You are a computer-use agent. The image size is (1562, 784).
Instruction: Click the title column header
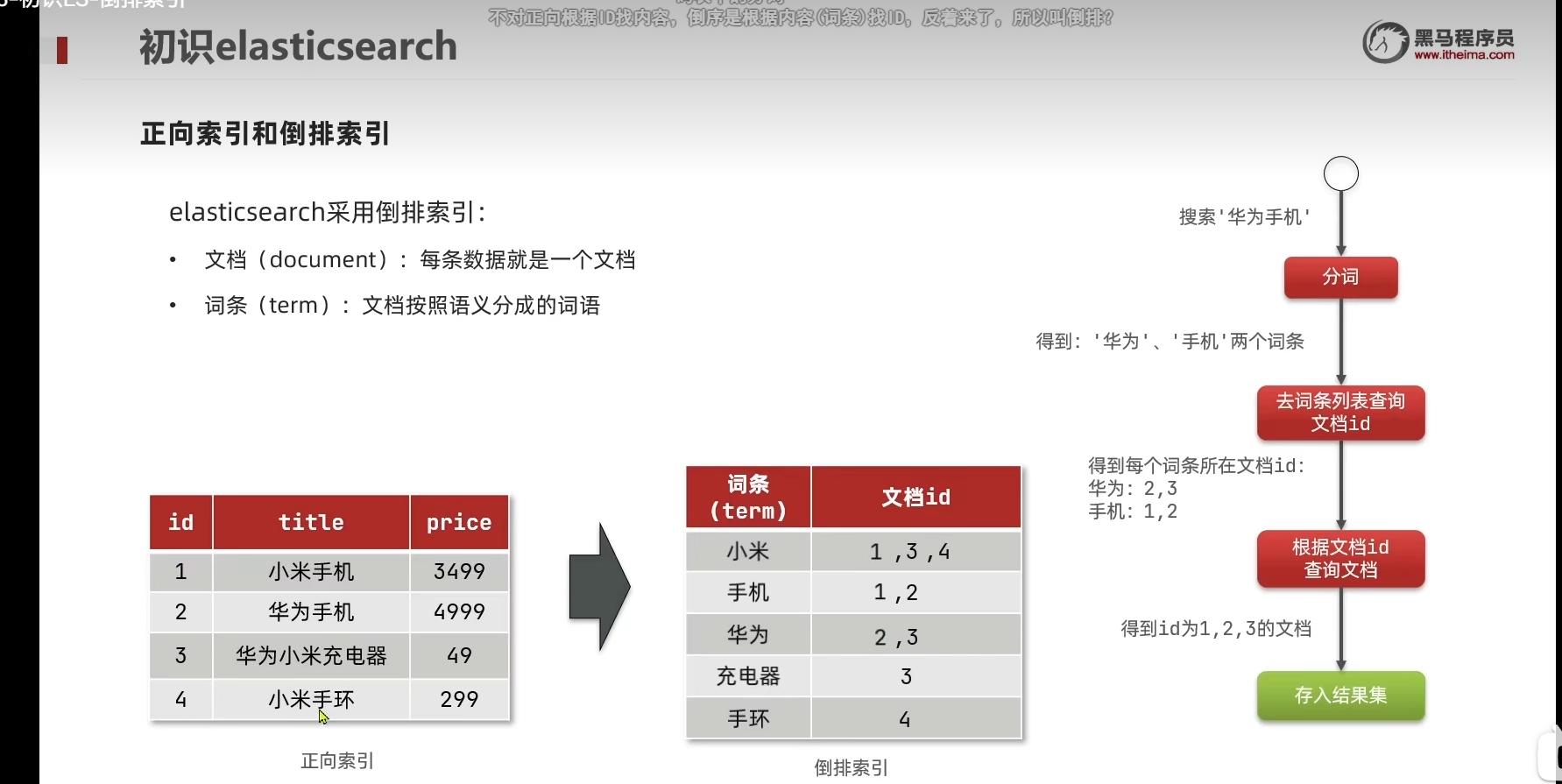[x=311, y=523]
